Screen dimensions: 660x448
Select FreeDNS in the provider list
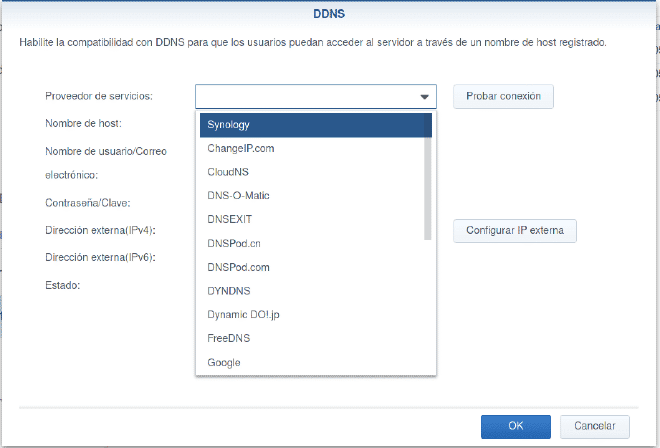coord(316,338)
